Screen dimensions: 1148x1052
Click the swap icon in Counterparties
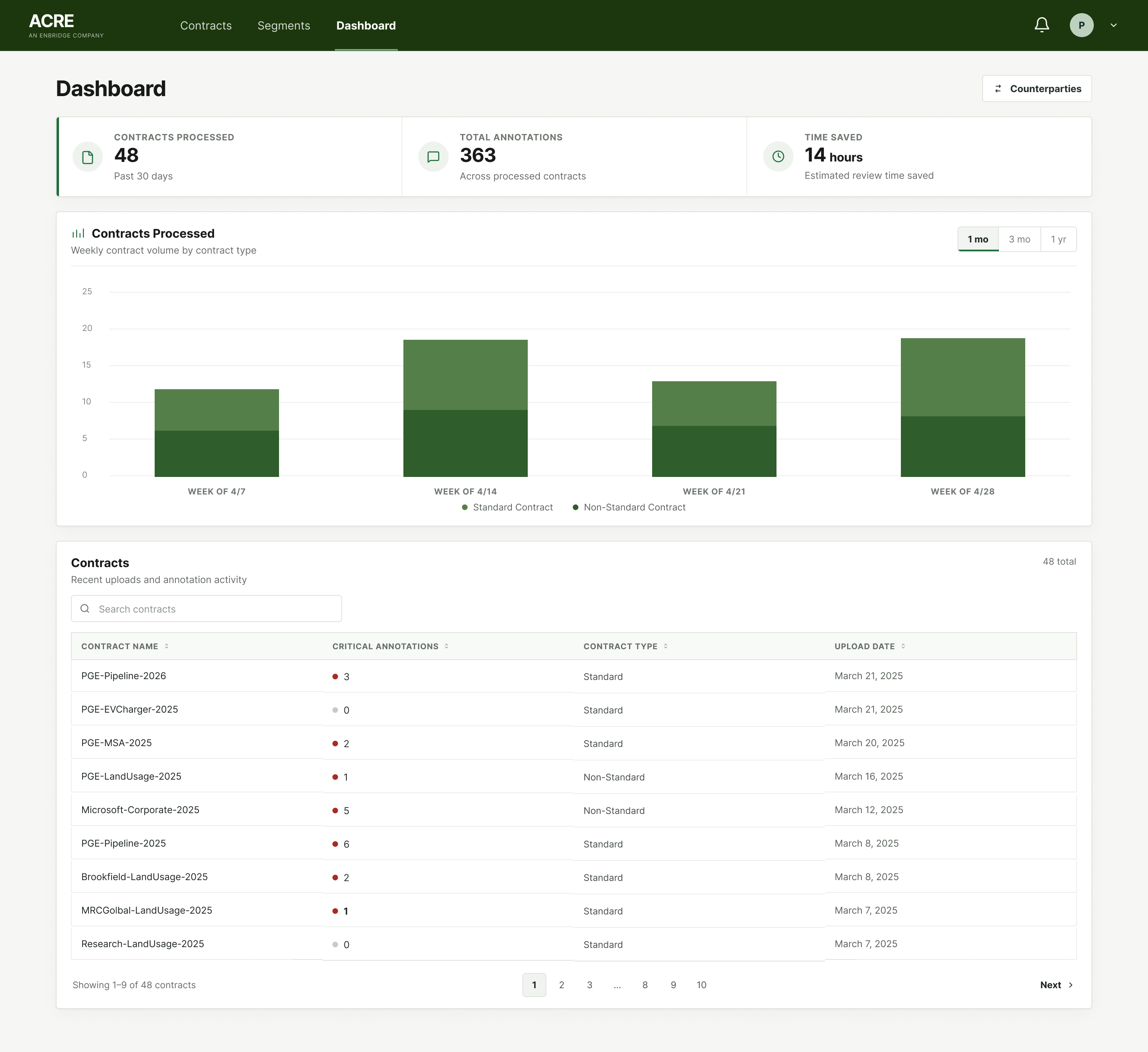tap(998, 89)
